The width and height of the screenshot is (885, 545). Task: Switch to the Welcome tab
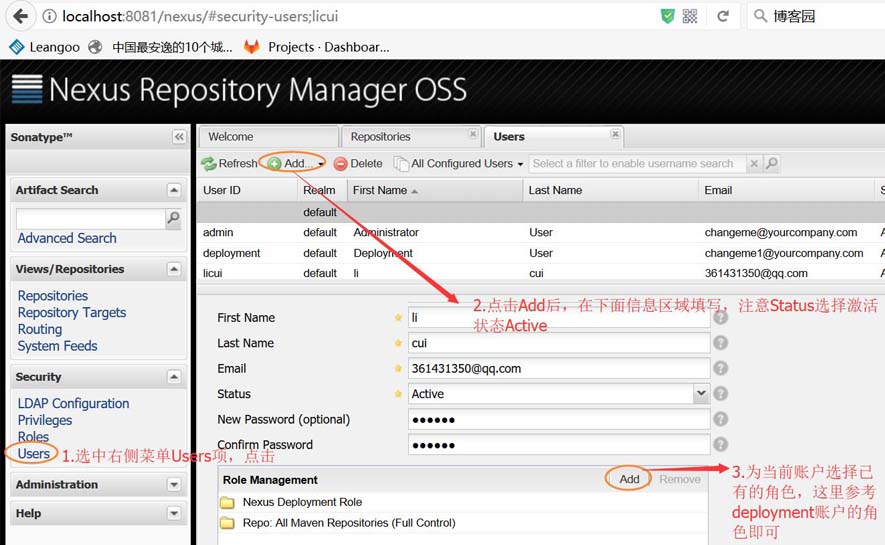click(x=269, y=137)
